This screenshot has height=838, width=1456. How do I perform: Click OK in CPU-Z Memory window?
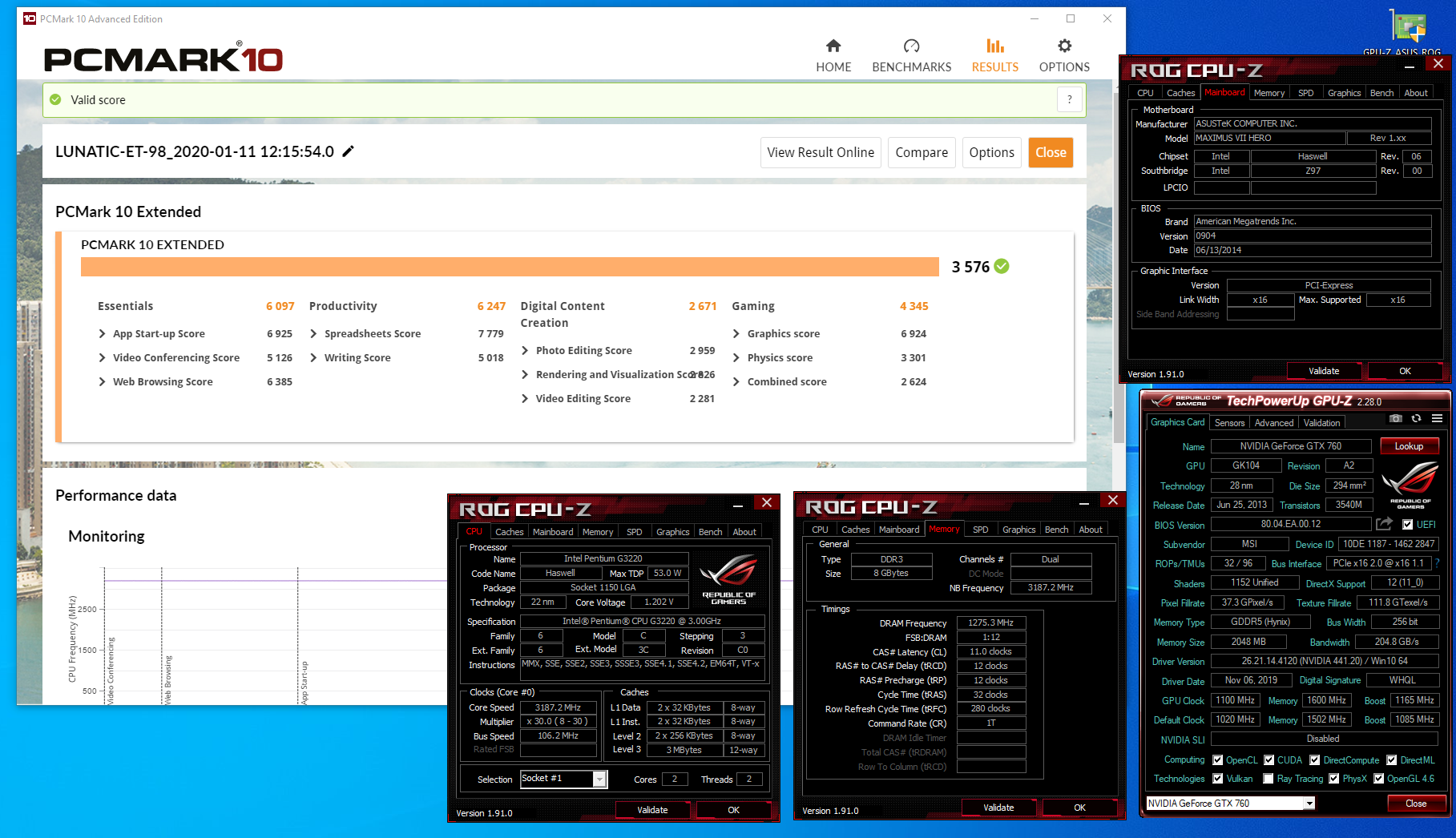point(1079,808)
